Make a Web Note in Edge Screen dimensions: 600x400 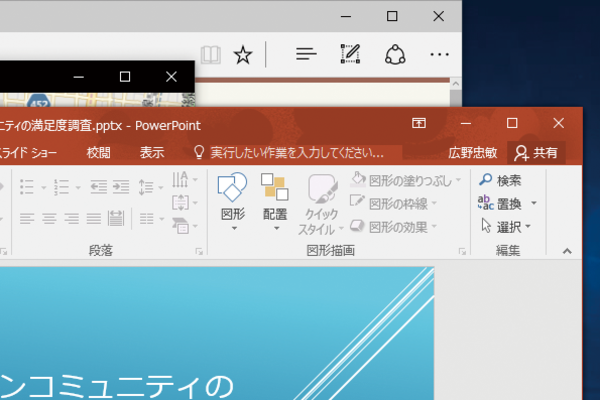point(350,54)
